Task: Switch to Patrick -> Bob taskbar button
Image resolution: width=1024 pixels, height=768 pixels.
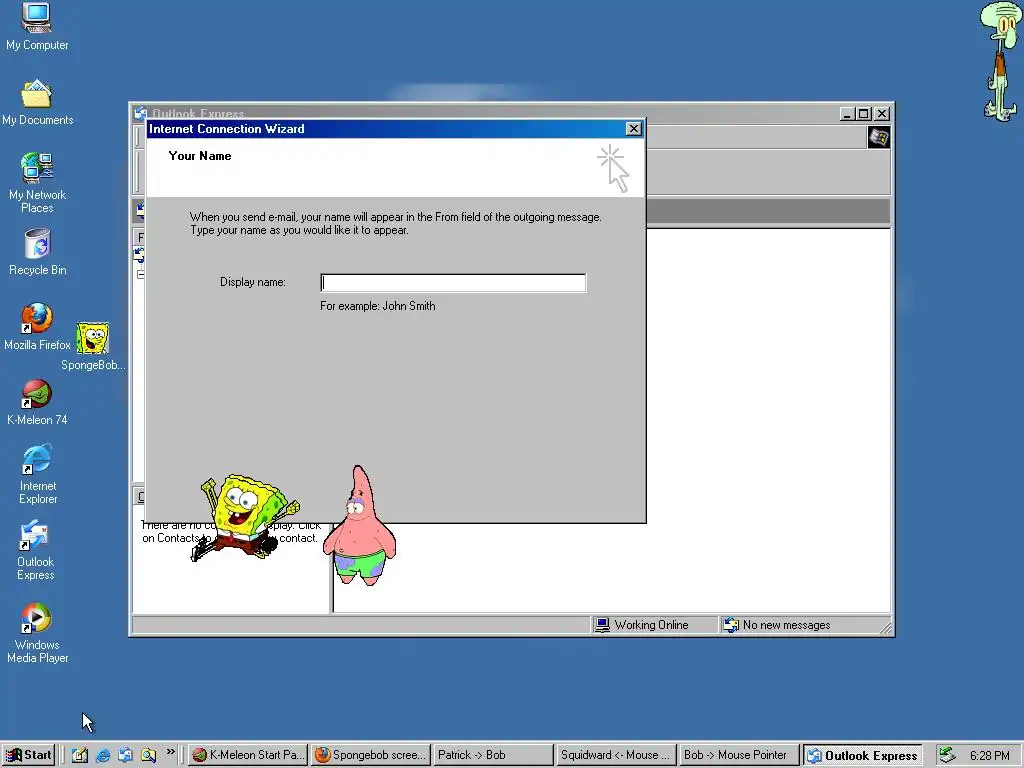Action: click(x=492, y=755)
